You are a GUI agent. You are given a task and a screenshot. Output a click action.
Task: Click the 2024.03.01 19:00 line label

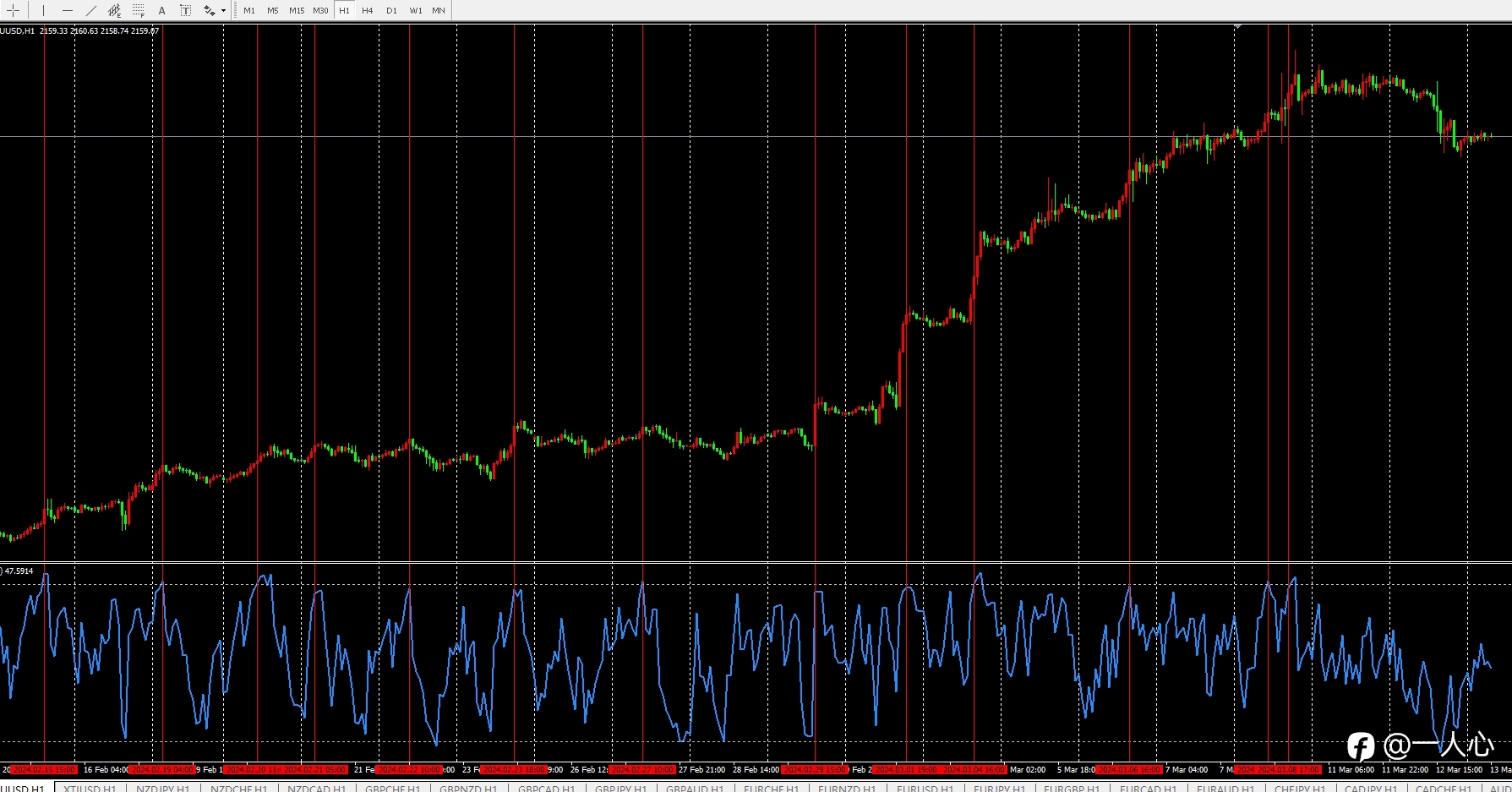906,769
